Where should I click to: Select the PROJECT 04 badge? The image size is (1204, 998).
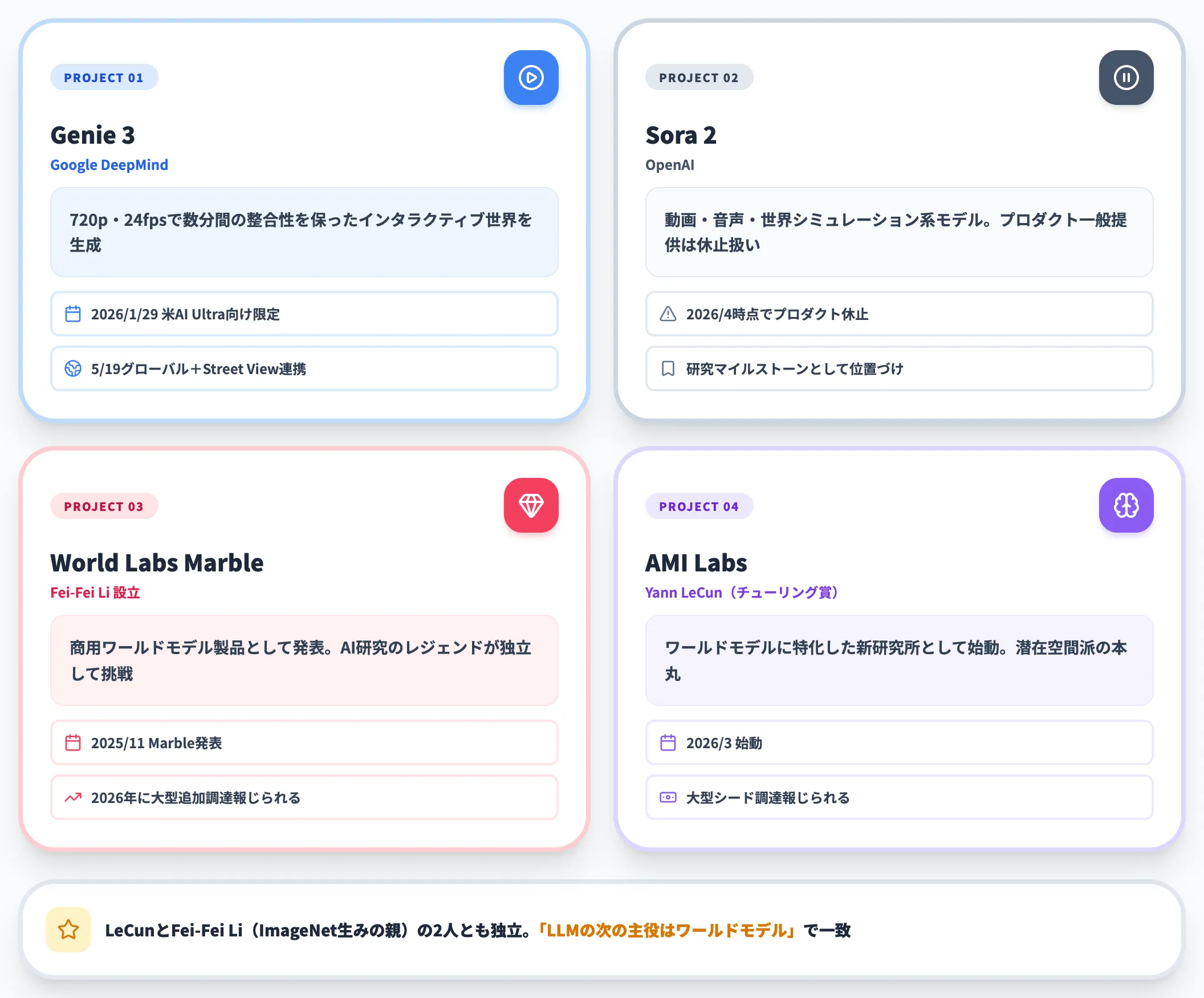click(x=699, y=506)
